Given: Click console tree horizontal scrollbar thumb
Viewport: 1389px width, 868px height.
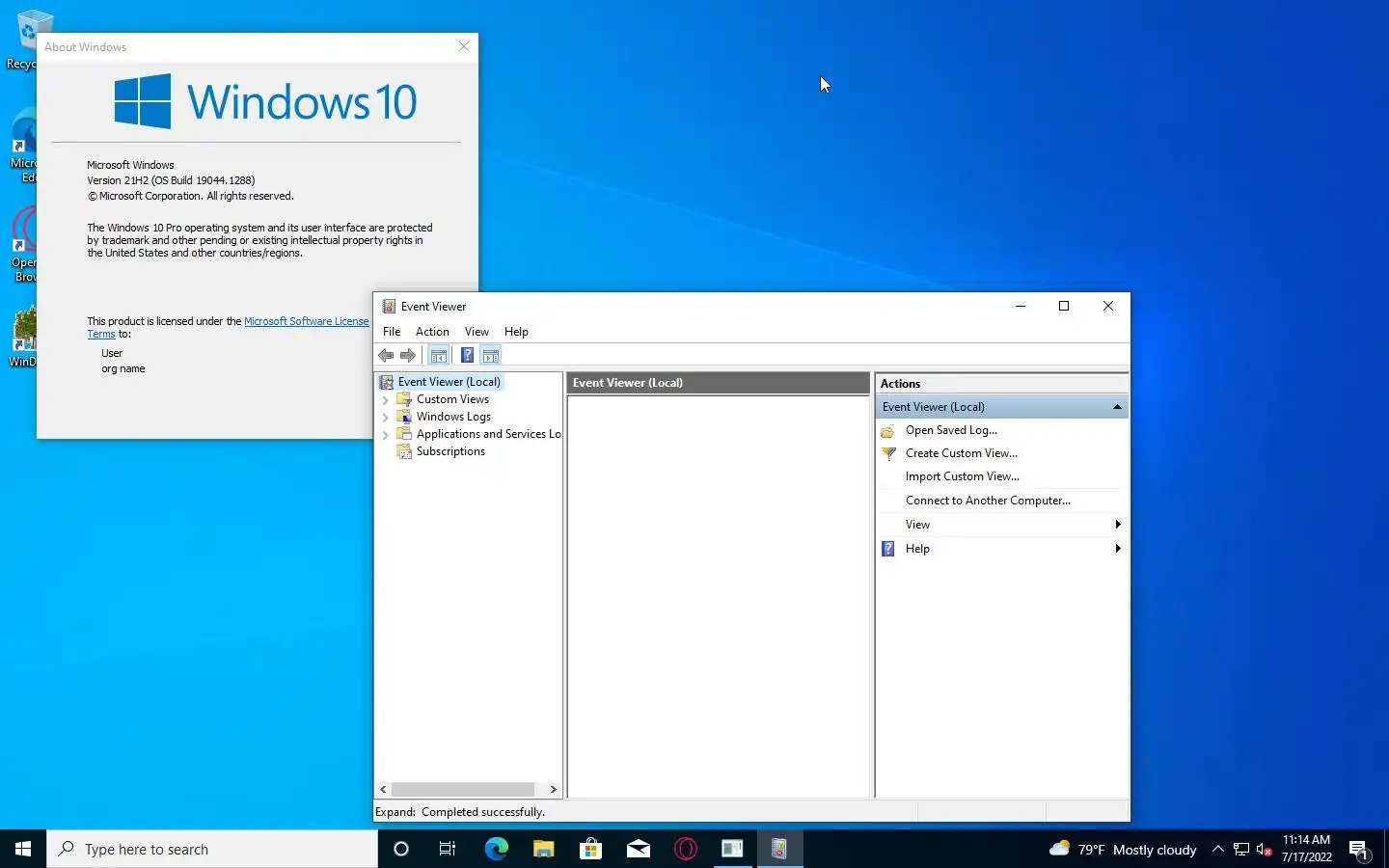Looking at the screenshot, I should click(x=463, y=789).
